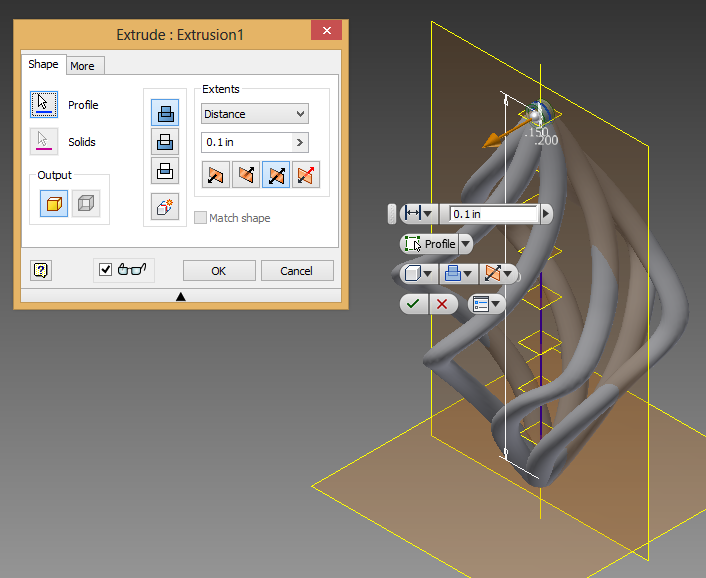
Task: Click the mini-toolbar options list icon
Action: tap(480, 304)
